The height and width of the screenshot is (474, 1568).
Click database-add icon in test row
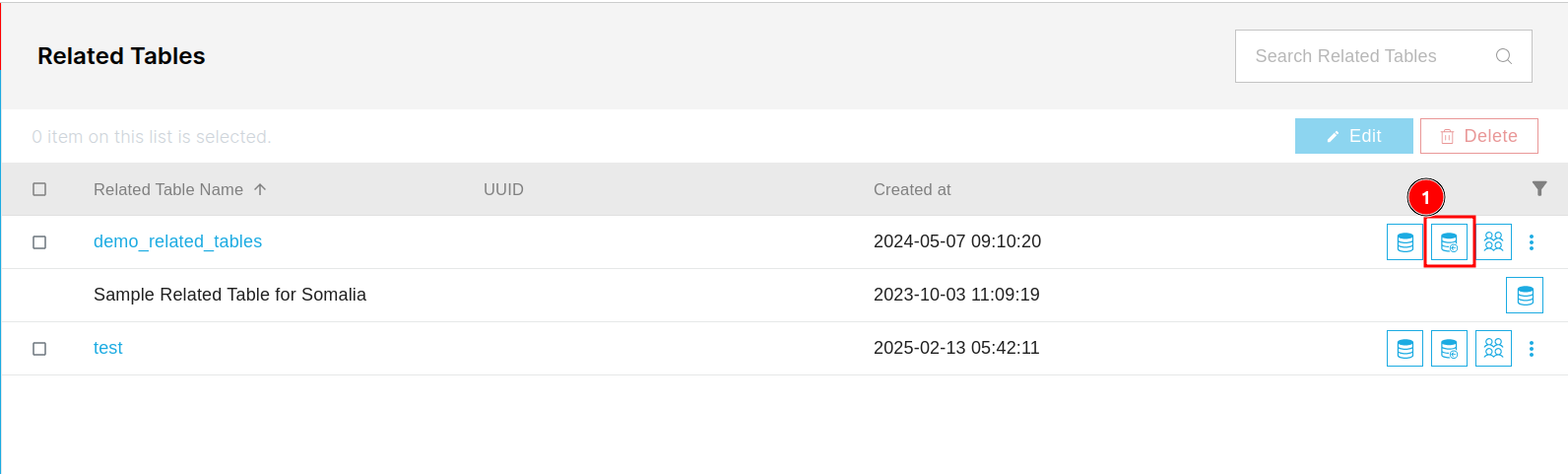tap(1449, 348)
